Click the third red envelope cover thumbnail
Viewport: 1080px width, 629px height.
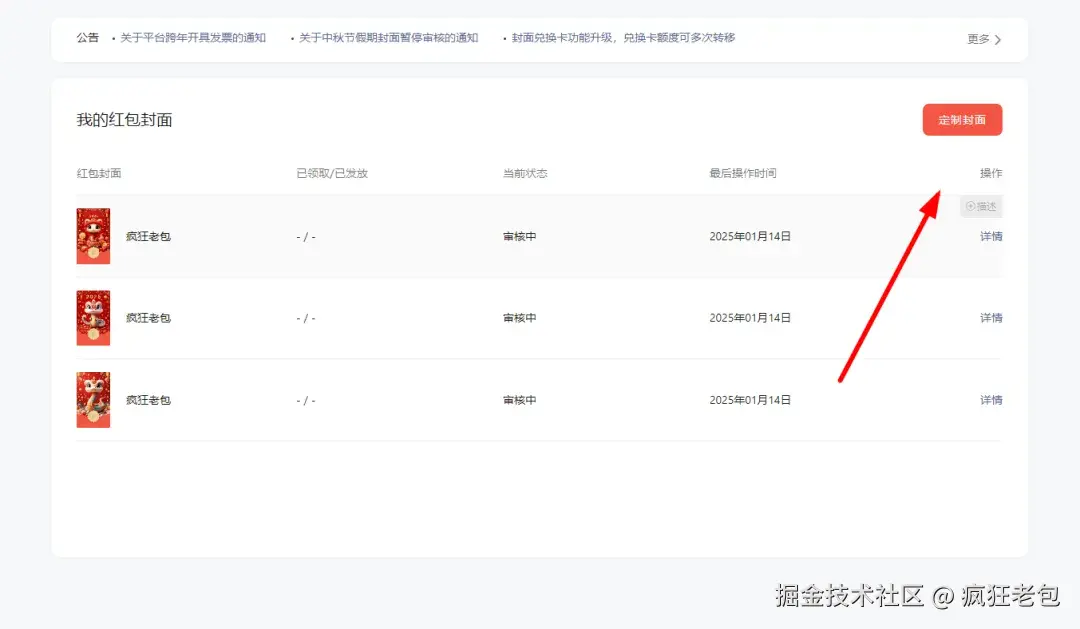[93, 399]
